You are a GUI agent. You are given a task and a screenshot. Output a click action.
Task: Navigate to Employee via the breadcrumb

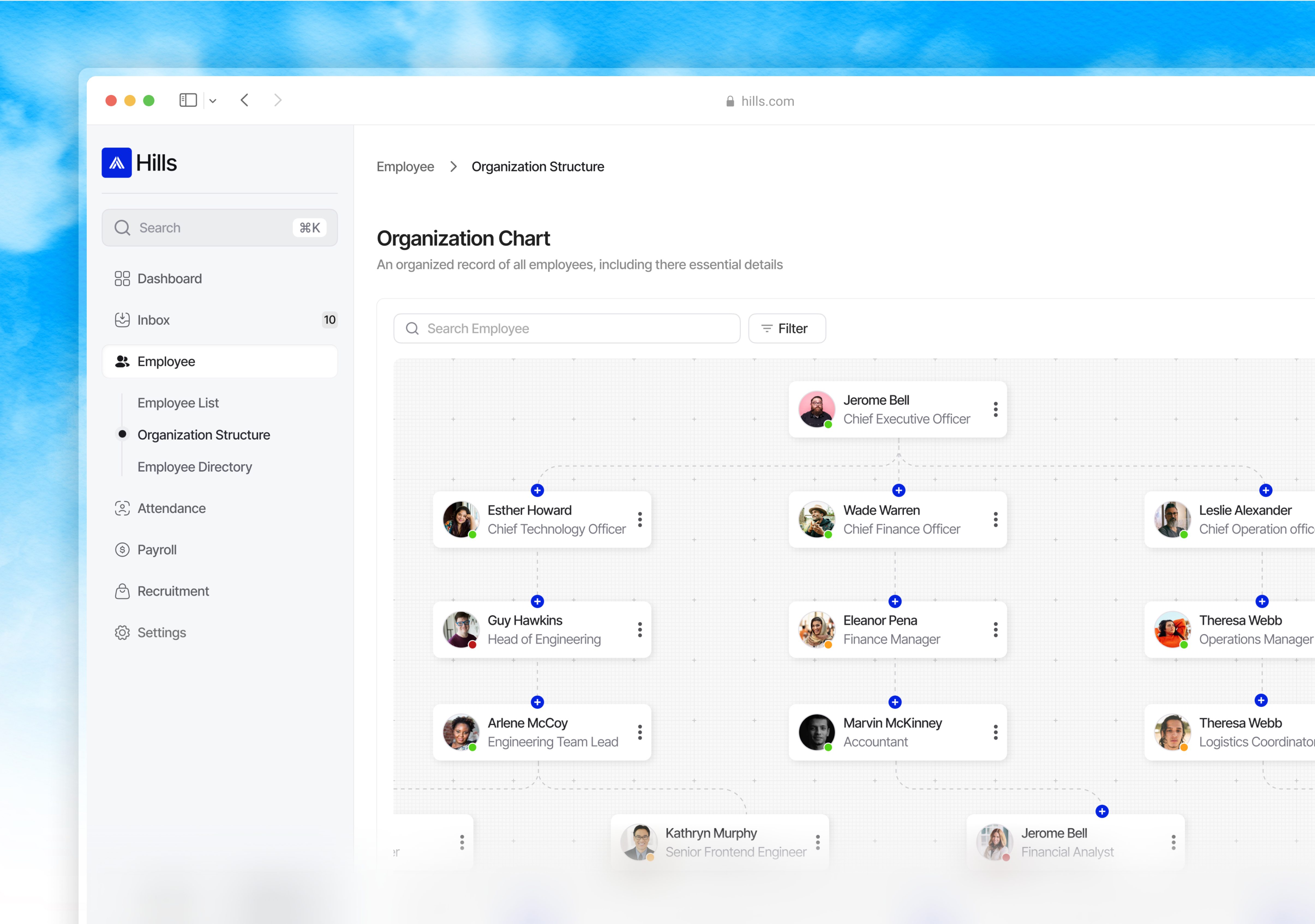[405, 166]
